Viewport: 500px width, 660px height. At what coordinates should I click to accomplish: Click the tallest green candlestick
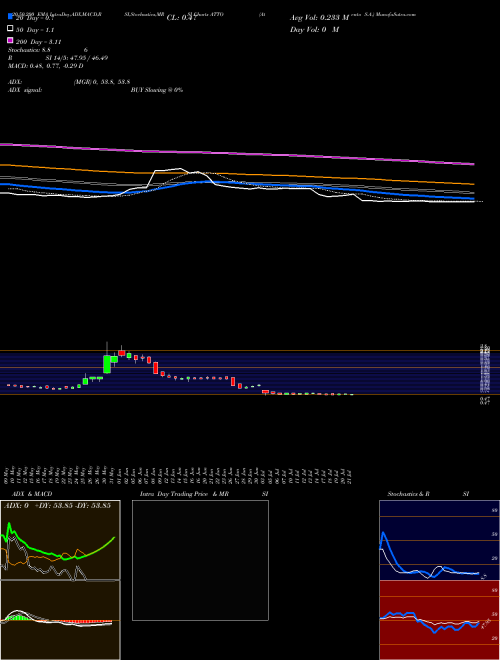point(107,364)
